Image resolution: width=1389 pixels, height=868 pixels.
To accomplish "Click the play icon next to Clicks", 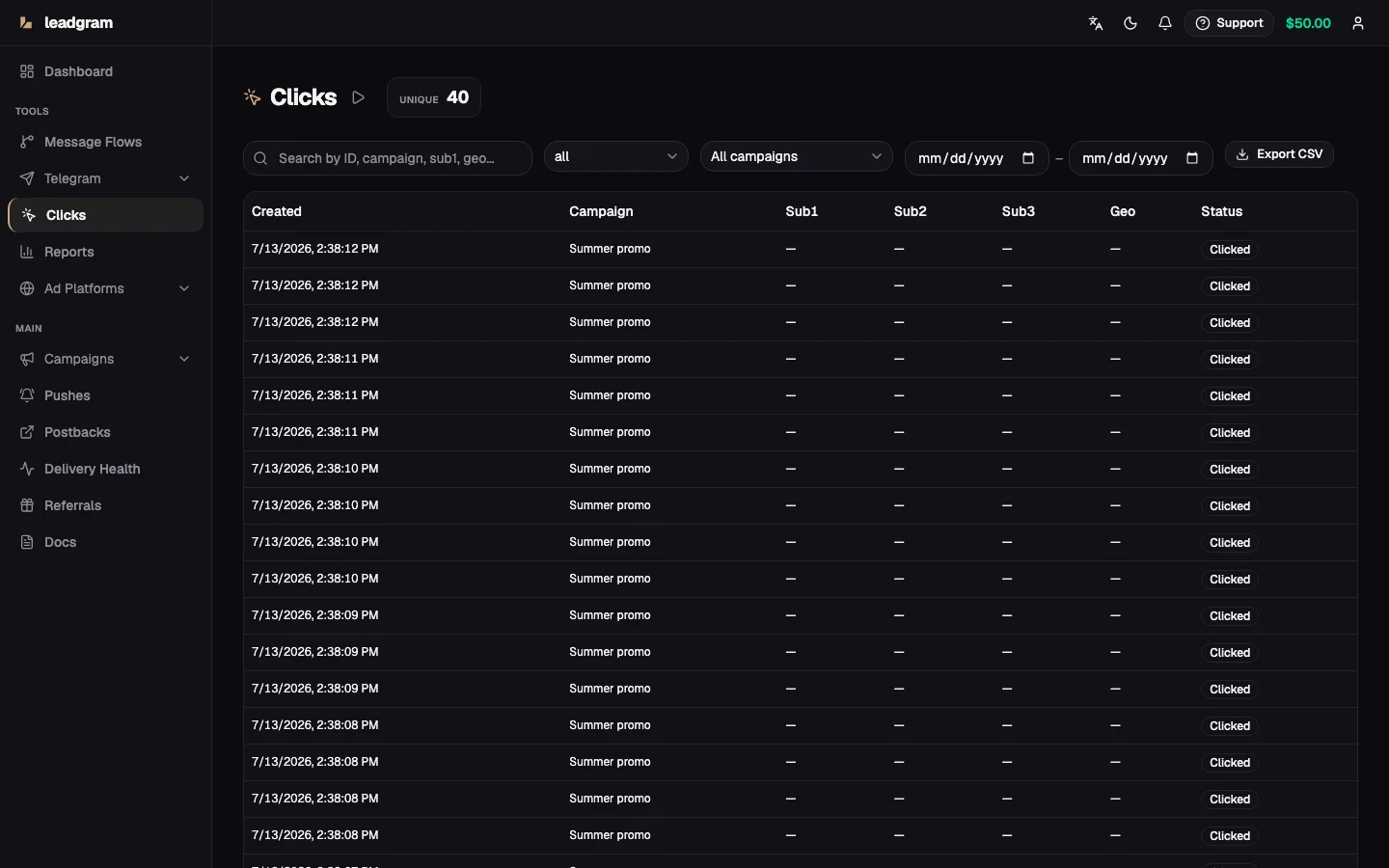I will coord(359,97).
